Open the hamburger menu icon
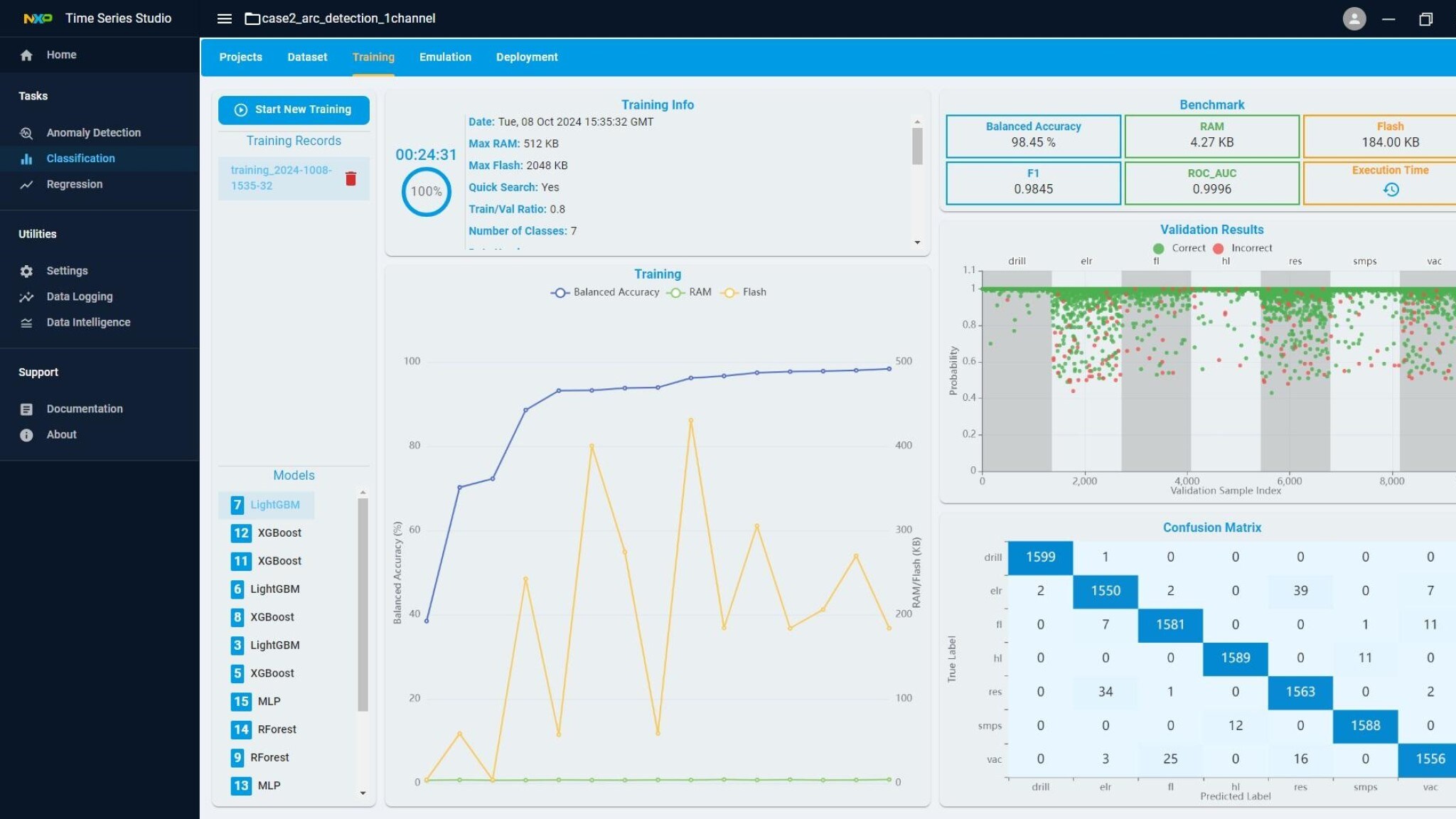The width and height of the screenshot is (1456, 819). (224, 18)
